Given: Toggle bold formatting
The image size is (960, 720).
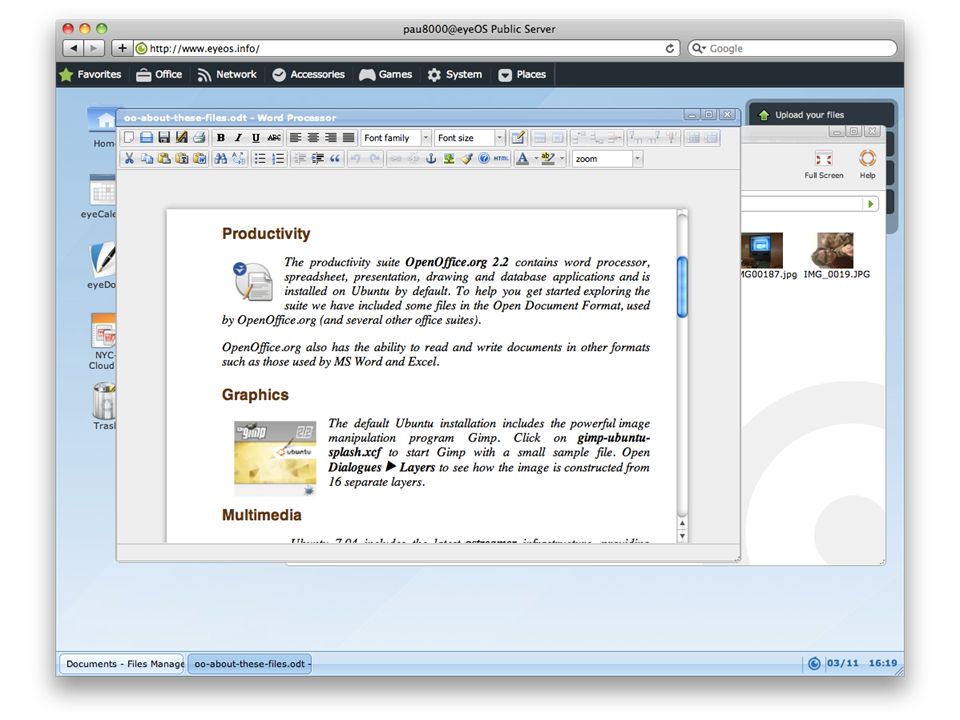Looking at the screenshot, I should pyautogui.click(x=221, y=138).
